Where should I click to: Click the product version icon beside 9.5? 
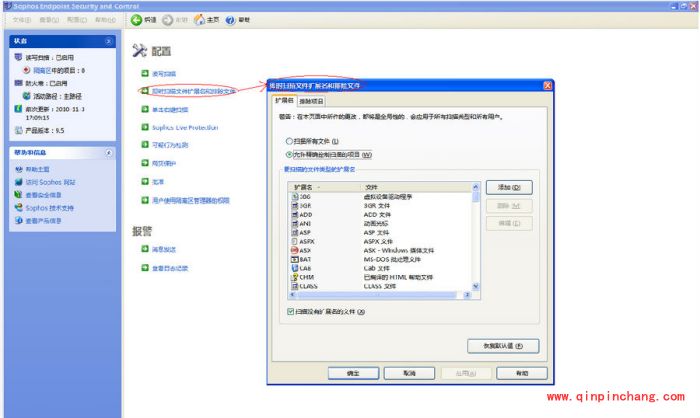tap(18, 130)
